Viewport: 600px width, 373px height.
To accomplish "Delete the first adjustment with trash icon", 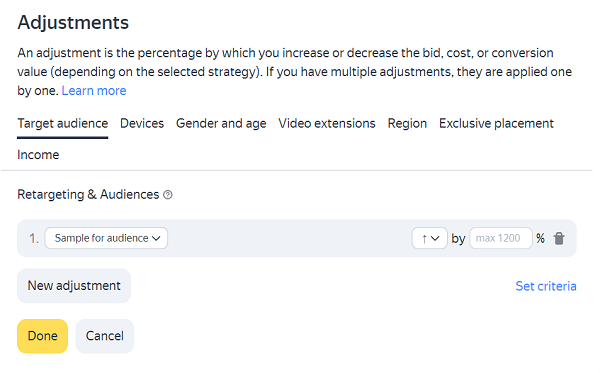I will coord(559,238).
